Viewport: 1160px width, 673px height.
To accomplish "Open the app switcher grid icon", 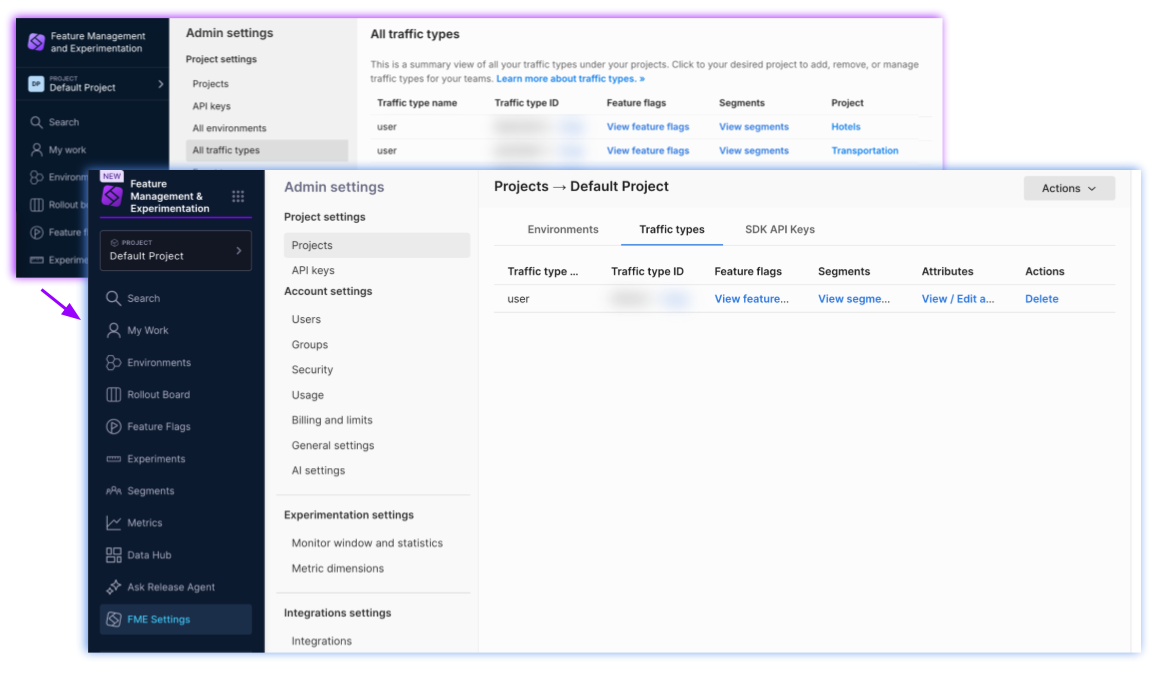I will (238, 196).
